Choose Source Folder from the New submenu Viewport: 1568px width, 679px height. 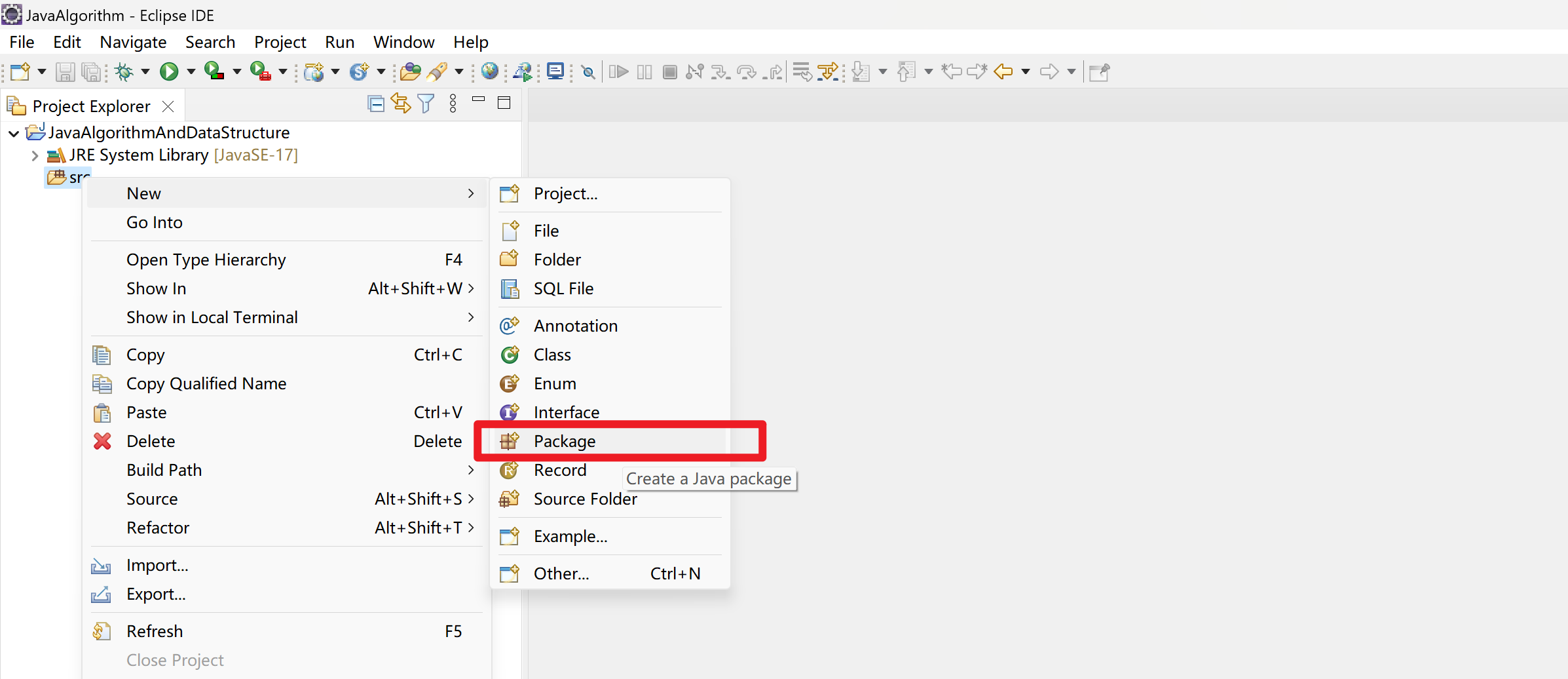[609, 499]
